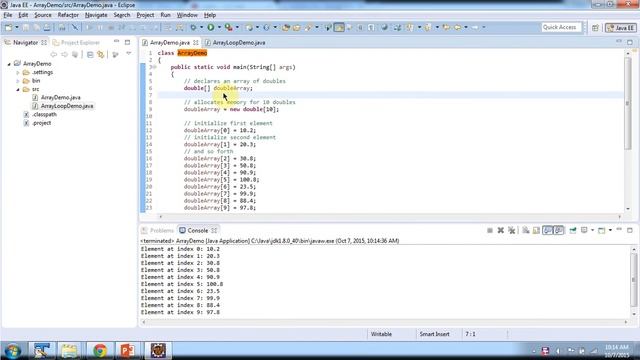The width and height of the screenshot is (640, 360).
Task: Toggle the highlighted Mark Occurrences toolbar button
Action: coord(339,27)
